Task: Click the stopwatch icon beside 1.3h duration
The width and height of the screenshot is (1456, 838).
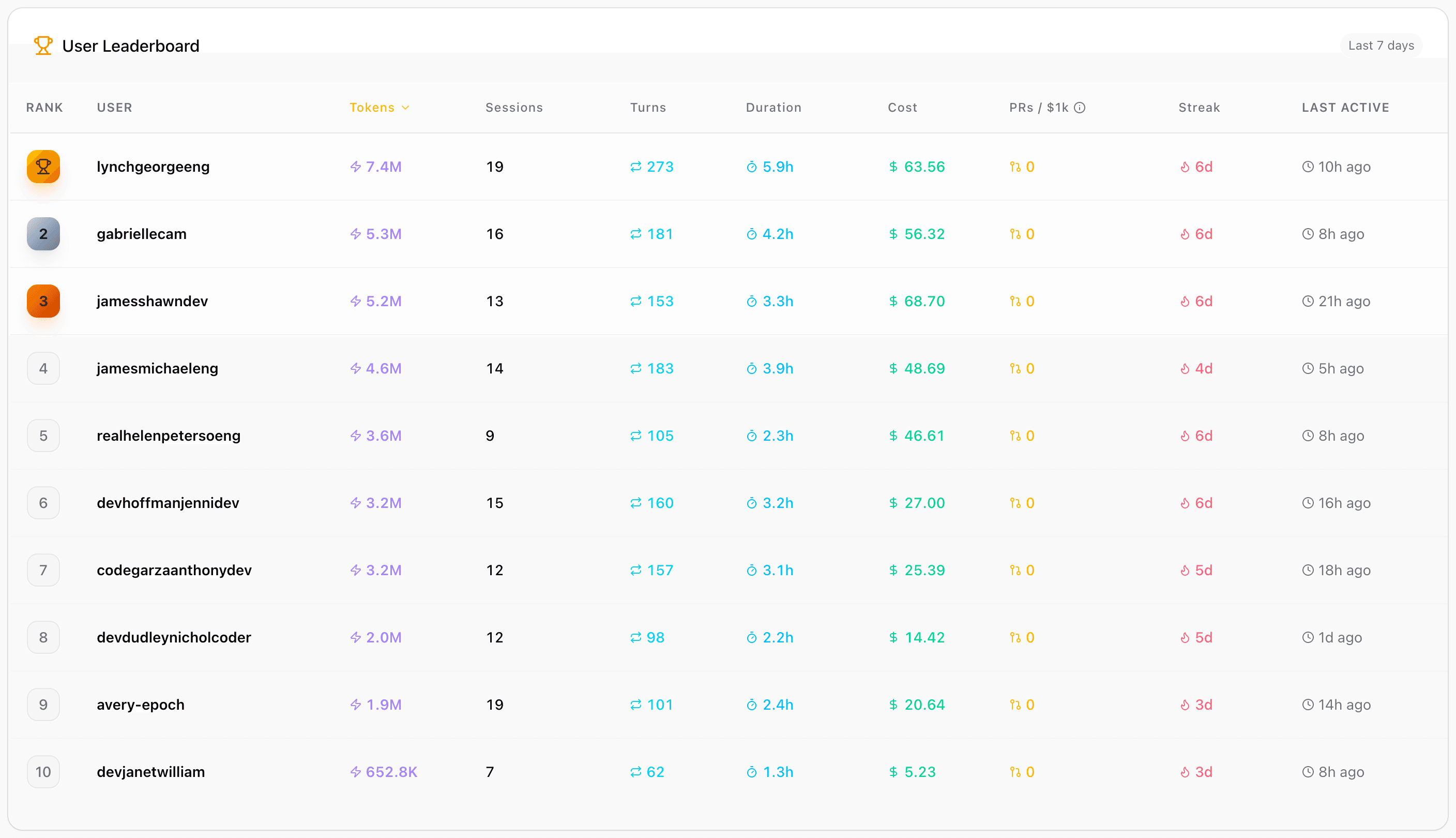Action: point(751,772)
